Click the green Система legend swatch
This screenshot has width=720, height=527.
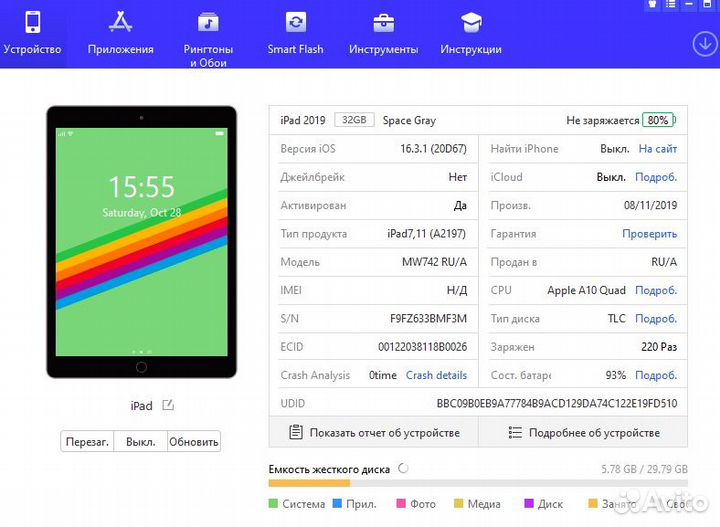[273, 504]
